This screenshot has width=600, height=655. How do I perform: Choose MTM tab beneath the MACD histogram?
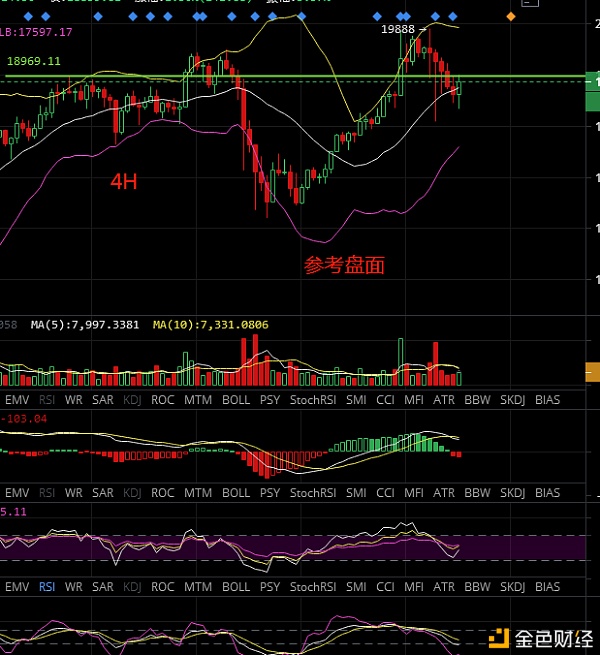[198, 493]
